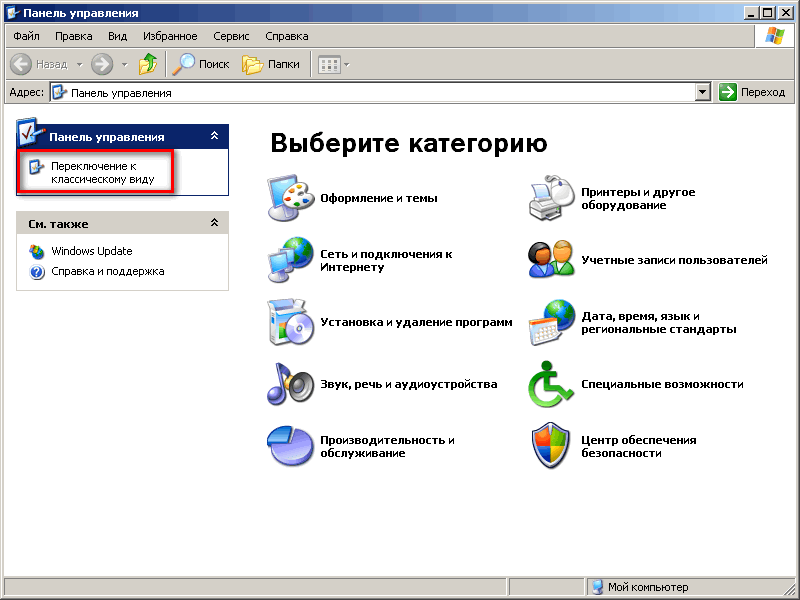
Task: Open the User Accounts icon
Action: [x=552, y=260]
